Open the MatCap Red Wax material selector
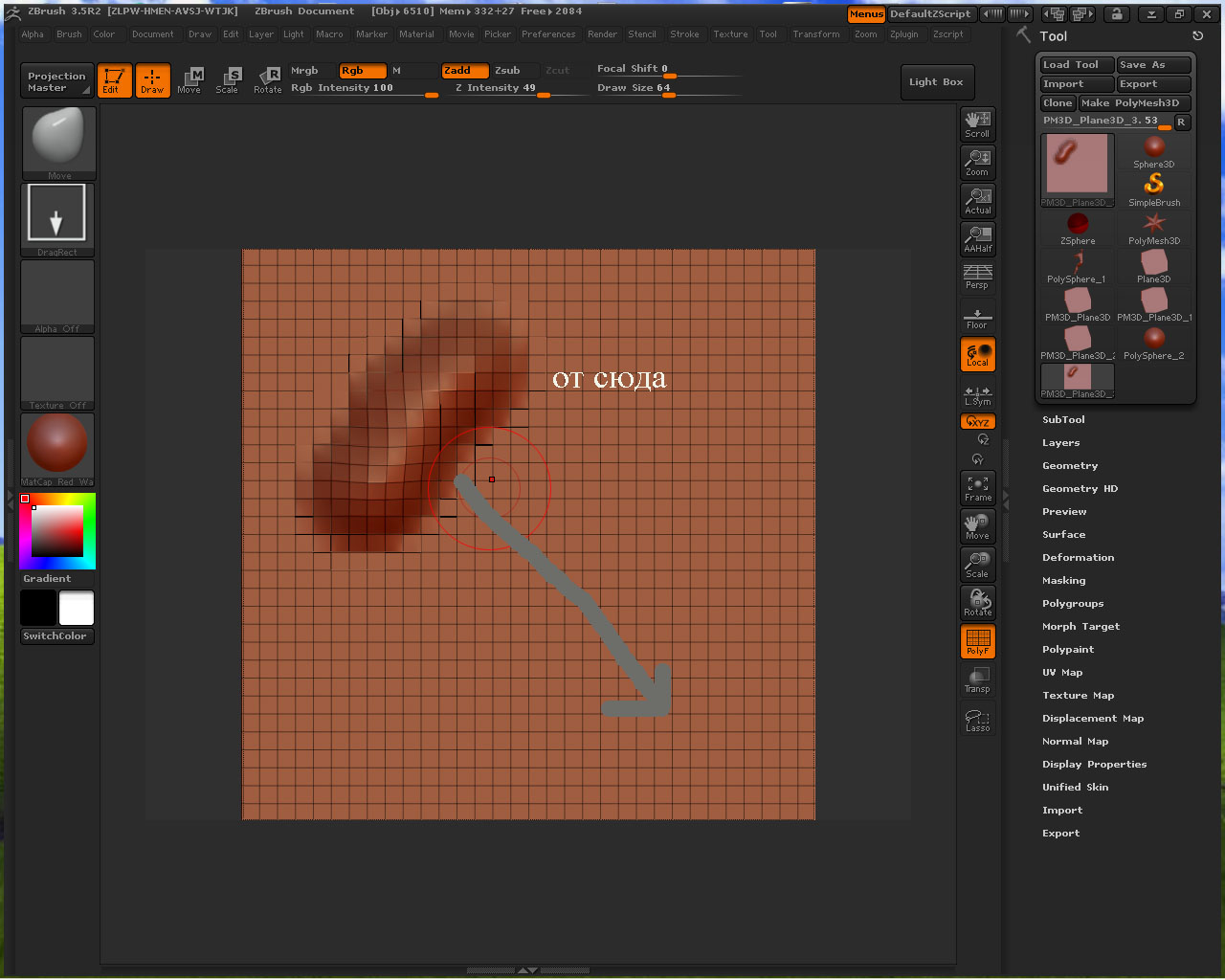Screen dimensions: 1225x980 [x=58, y=449]
